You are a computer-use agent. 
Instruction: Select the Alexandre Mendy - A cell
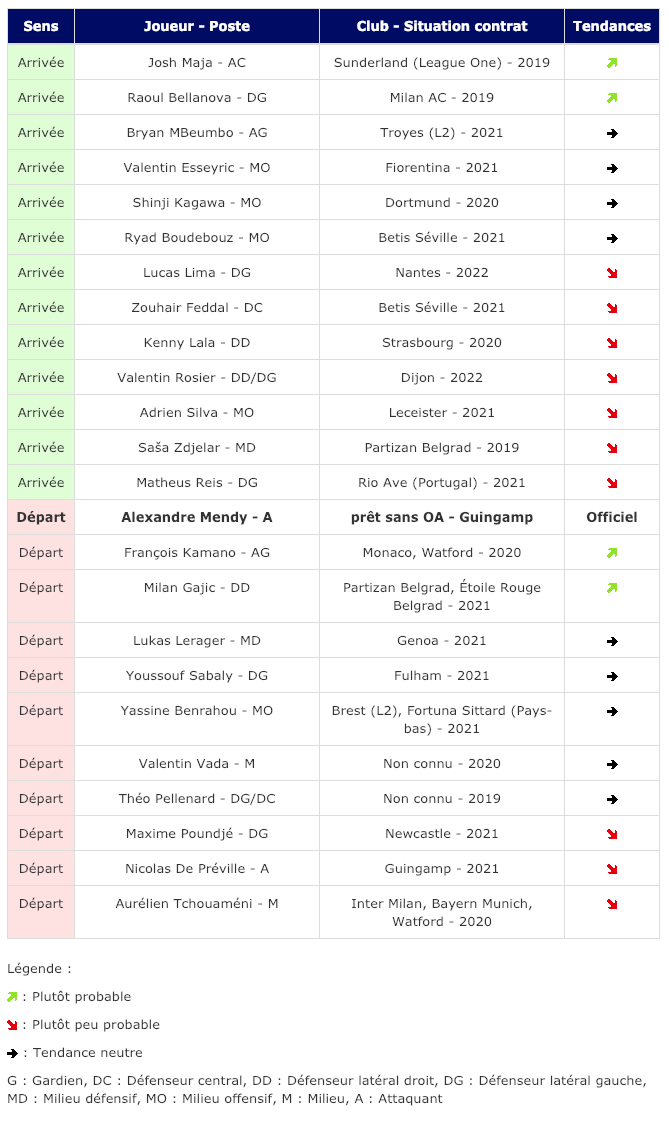pos(197,518)
